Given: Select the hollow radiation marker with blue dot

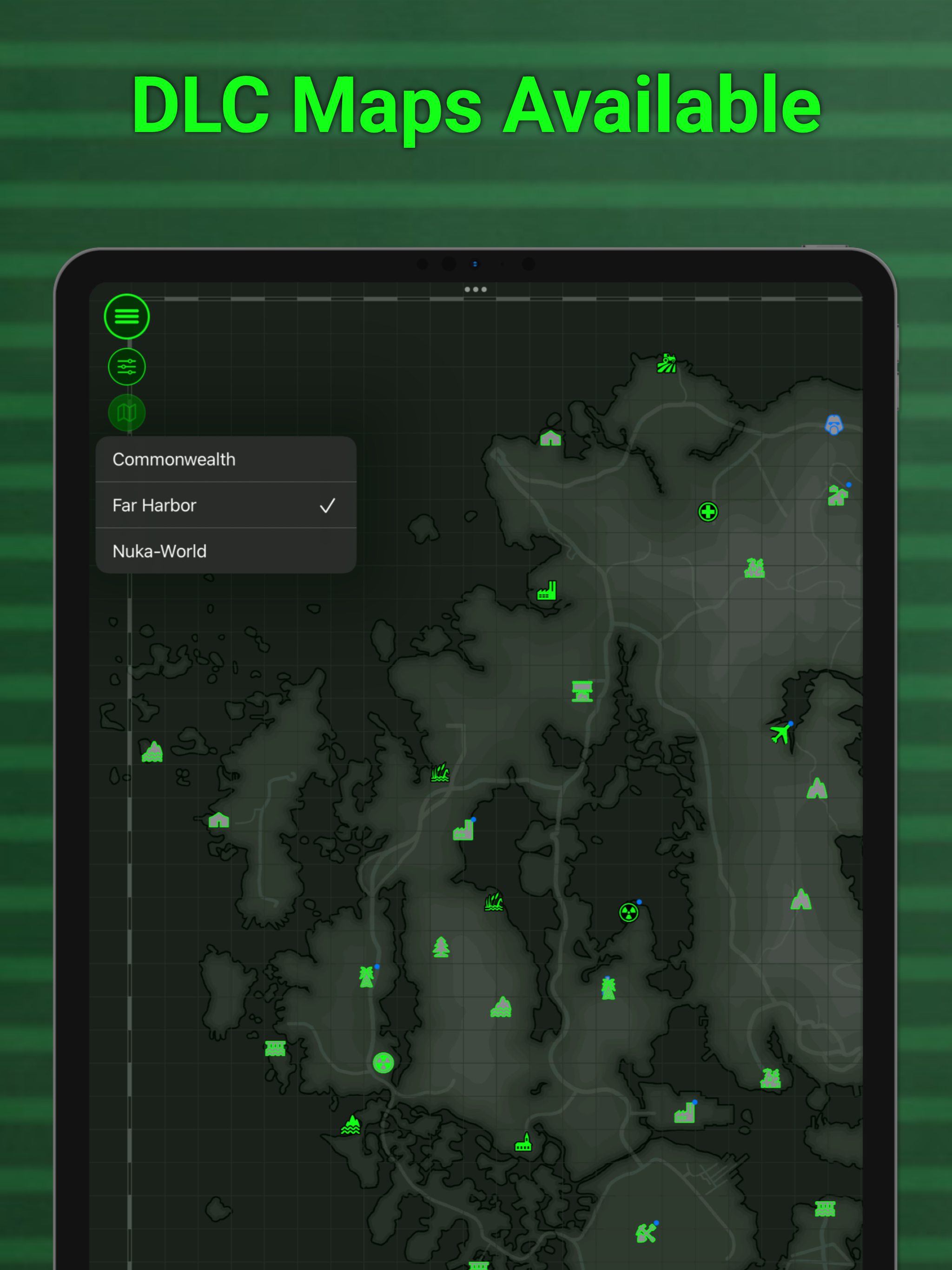Looking at the screenshot, I should pyautogui.click(x=629, y=912).
